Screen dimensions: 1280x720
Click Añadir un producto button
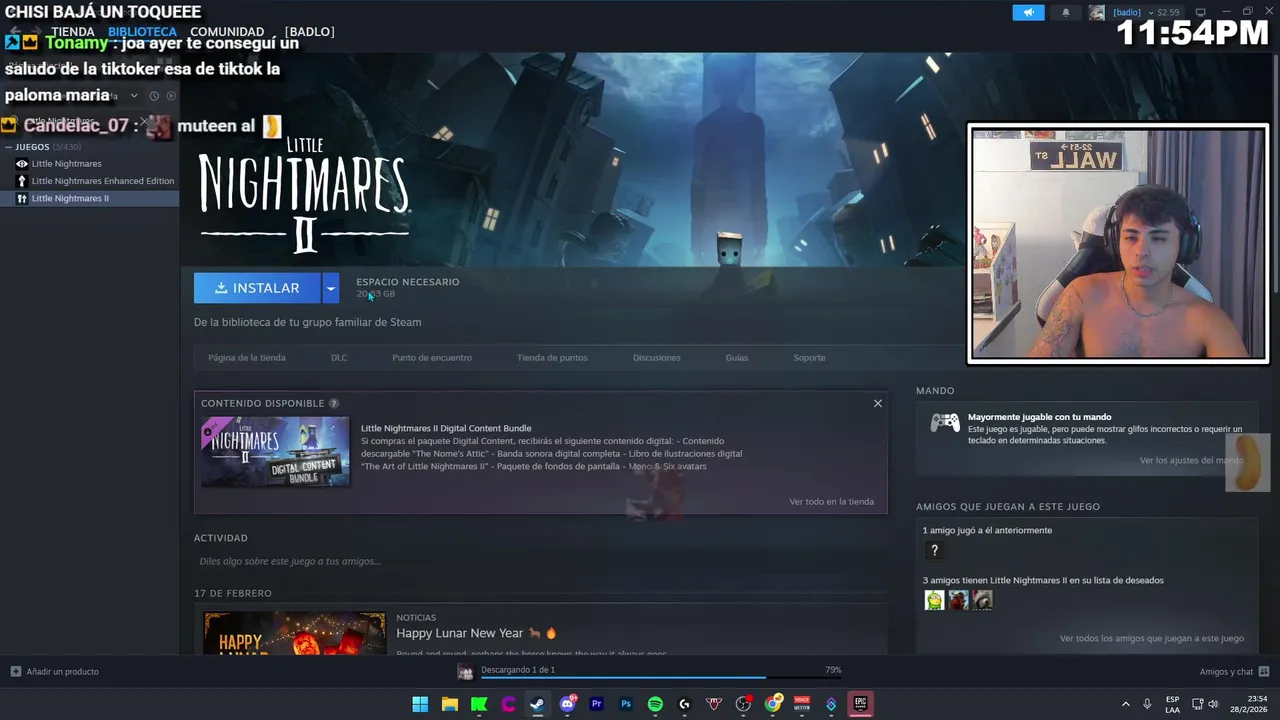(x=55, y=671)
